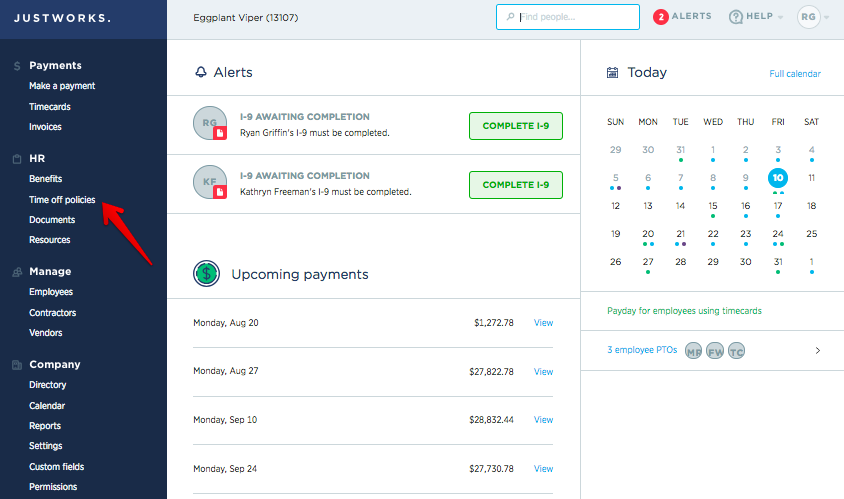Open Contractors in sidebar
This screenshot has height=499, width=844.
(x=52, y=313)
